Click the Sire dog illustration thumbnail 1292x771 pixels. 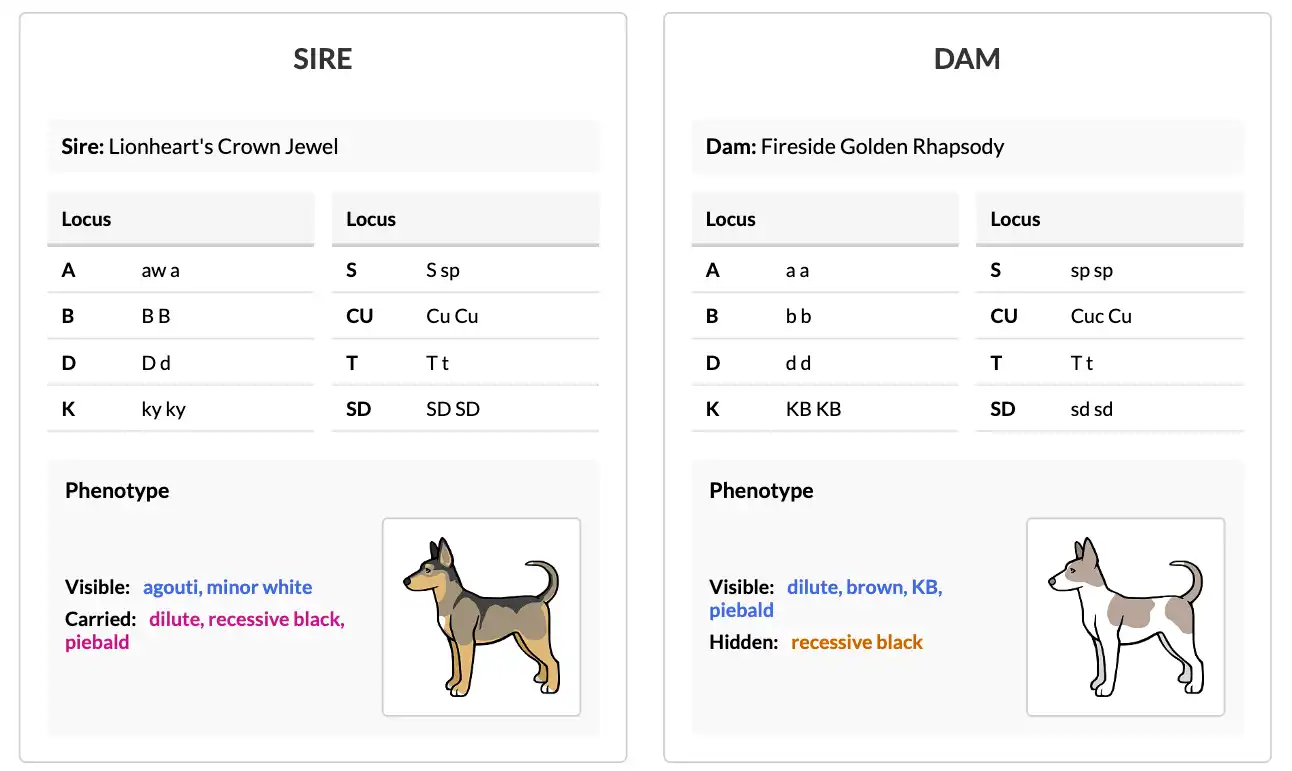point(480,616)
